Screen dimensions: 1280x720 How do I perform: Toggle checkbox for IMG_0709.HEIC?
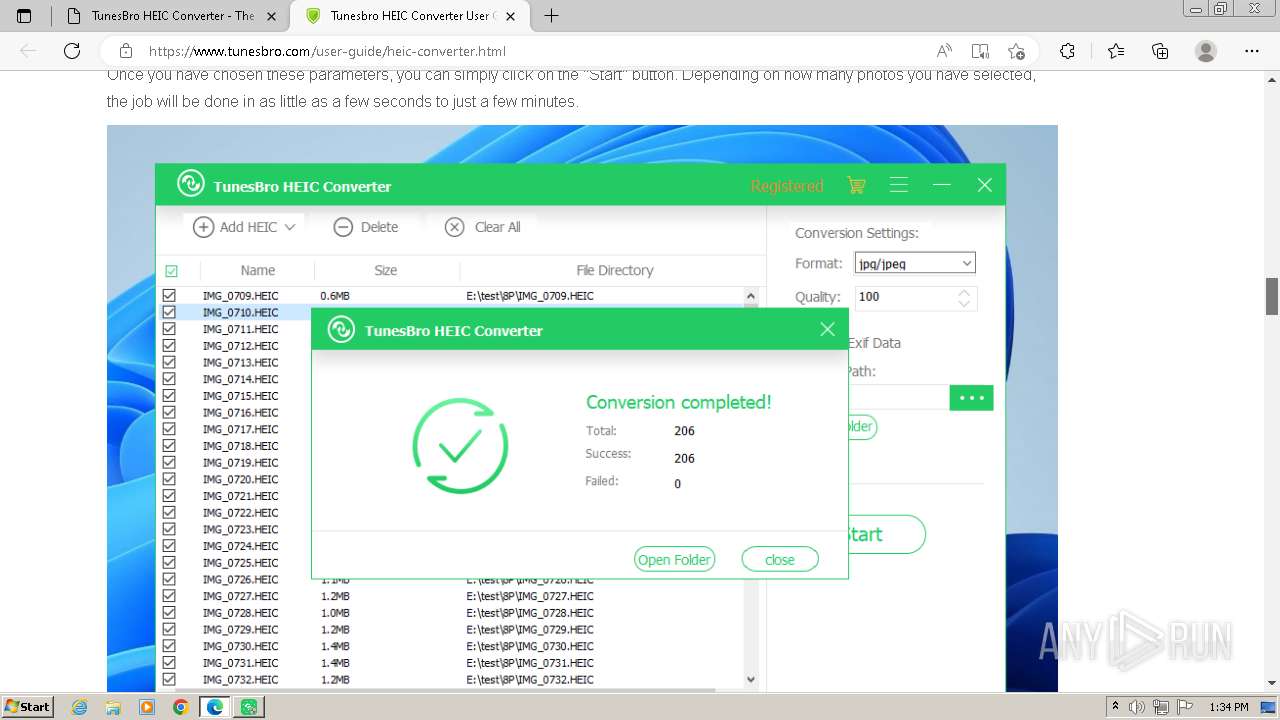pos(169,295)
